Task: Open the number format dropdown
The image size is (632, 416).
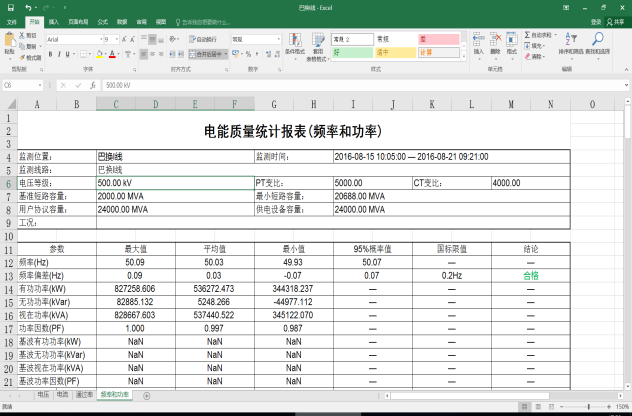Action: tap(279, 39)
